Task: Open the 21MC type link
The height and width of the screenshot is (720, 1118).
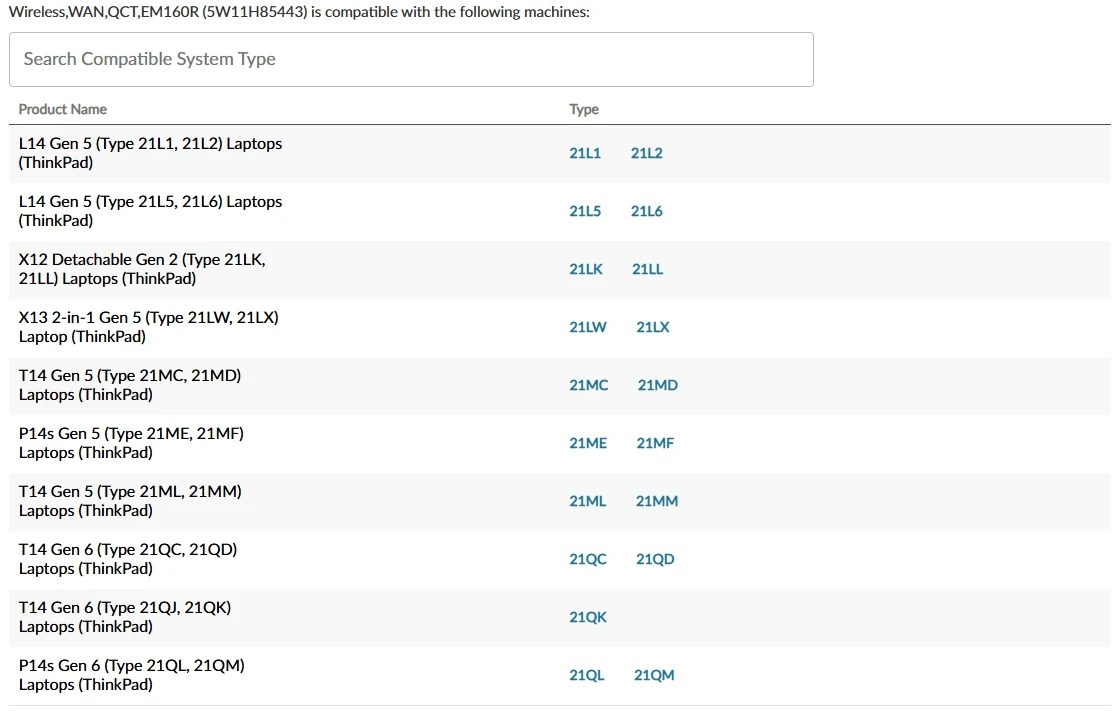Action: pyautogui.click(x=588, y=385)
